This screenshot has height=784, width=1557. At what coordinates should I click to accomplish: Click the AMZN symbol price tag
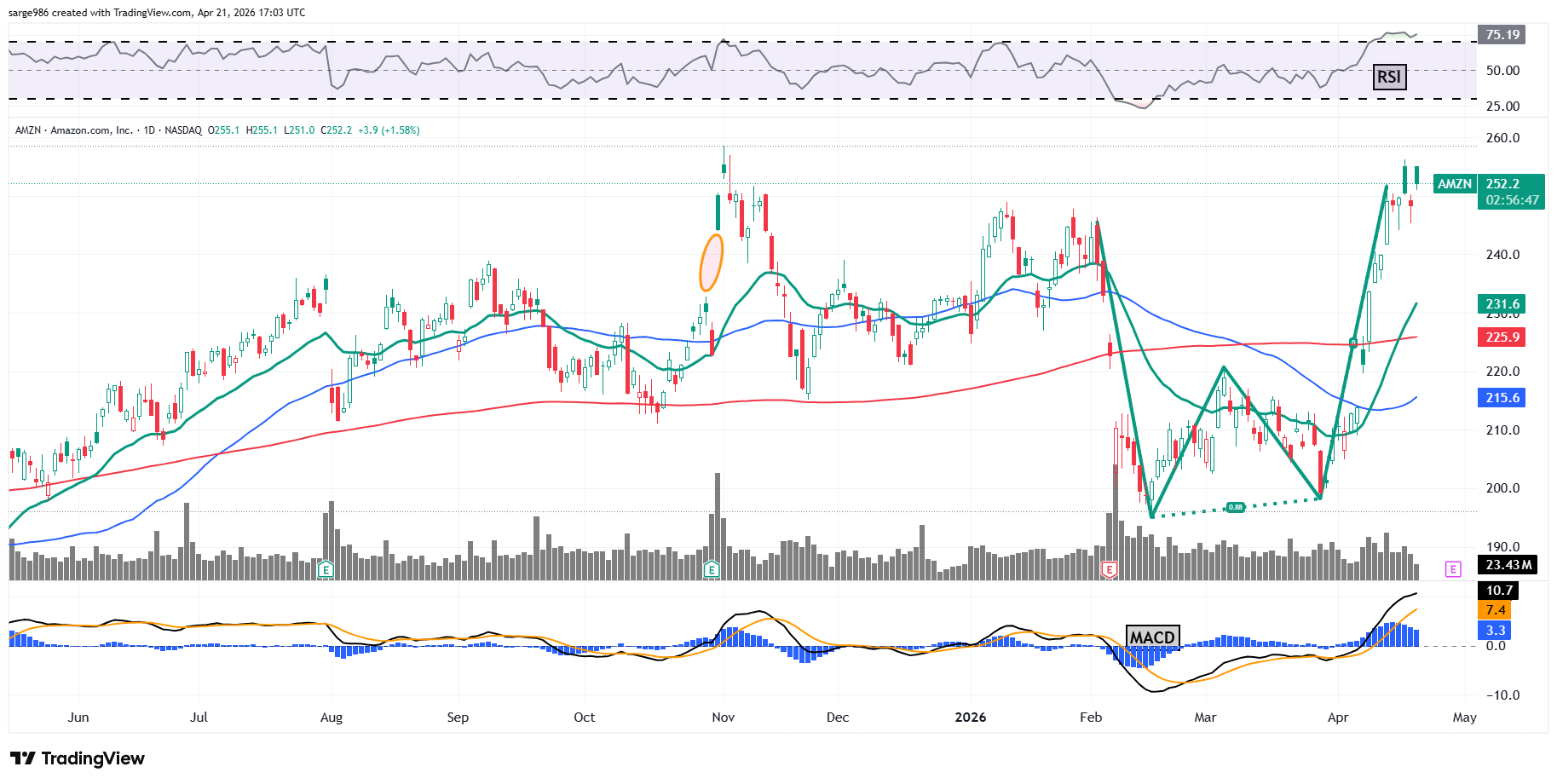point(1455,184)
